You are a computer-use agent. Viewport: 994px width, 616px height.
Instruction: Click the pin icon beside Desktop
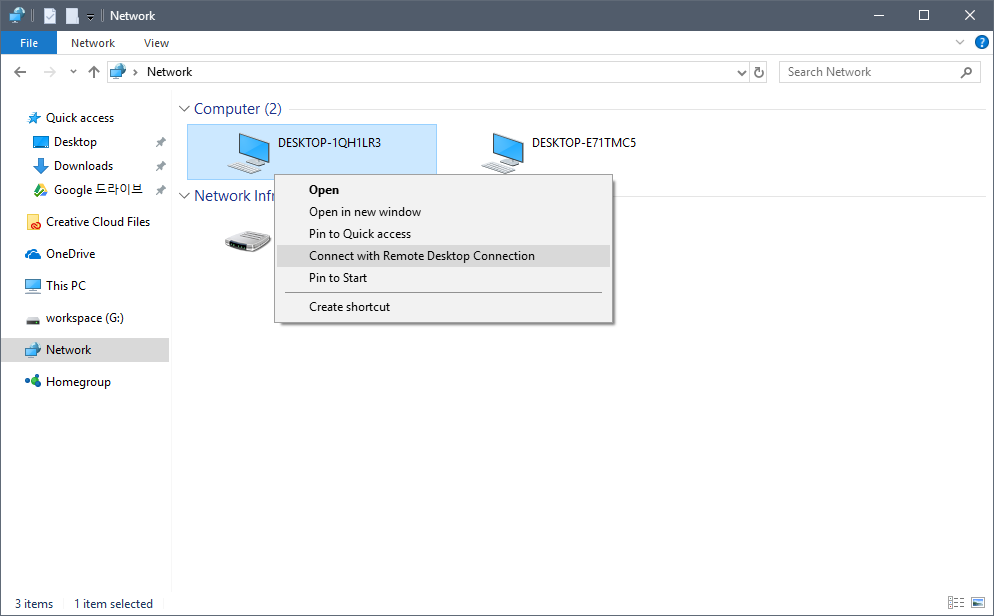tap(160, 143)
